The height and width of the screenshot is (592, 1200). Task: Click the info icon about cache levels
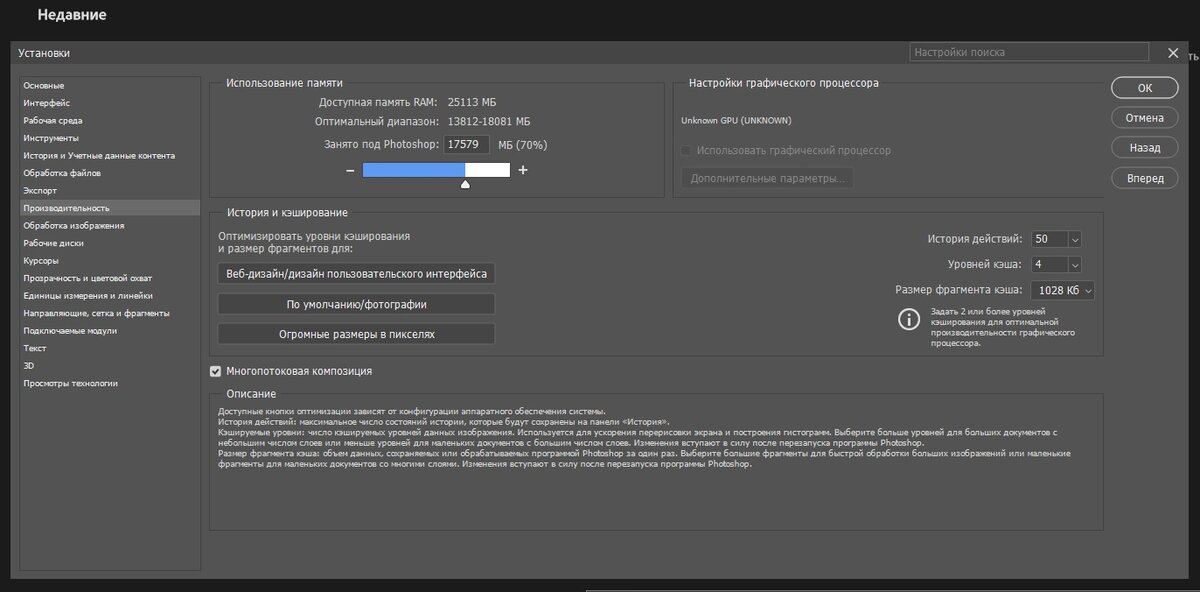point(909,320)
